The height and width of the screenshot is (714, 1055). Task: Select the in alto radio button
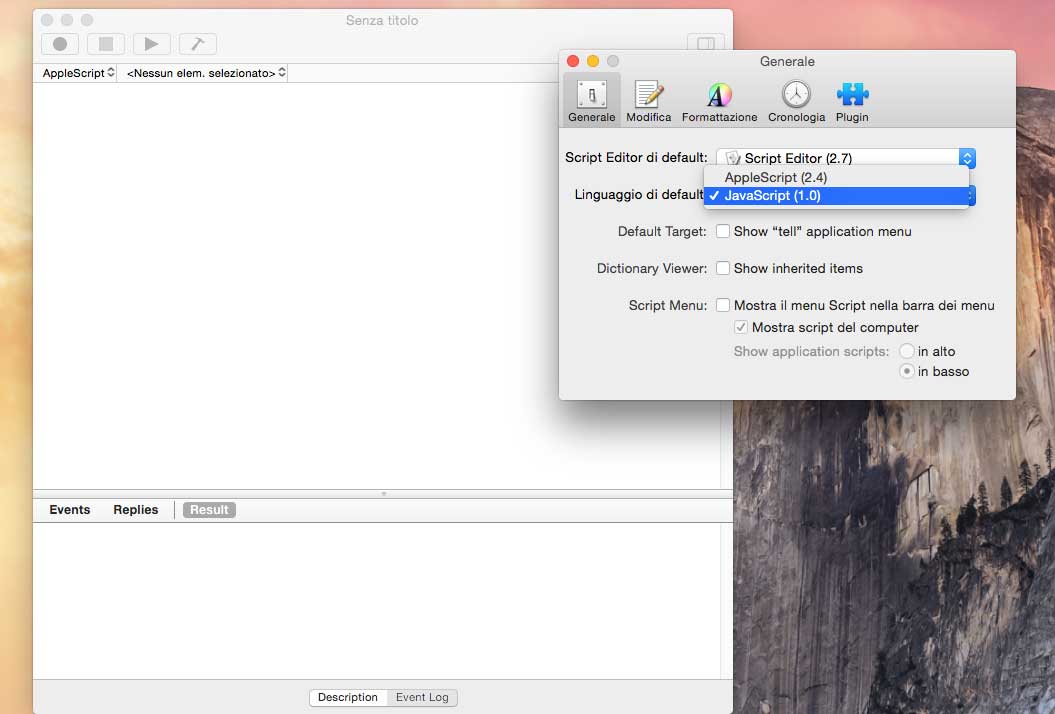coord(907,351)
